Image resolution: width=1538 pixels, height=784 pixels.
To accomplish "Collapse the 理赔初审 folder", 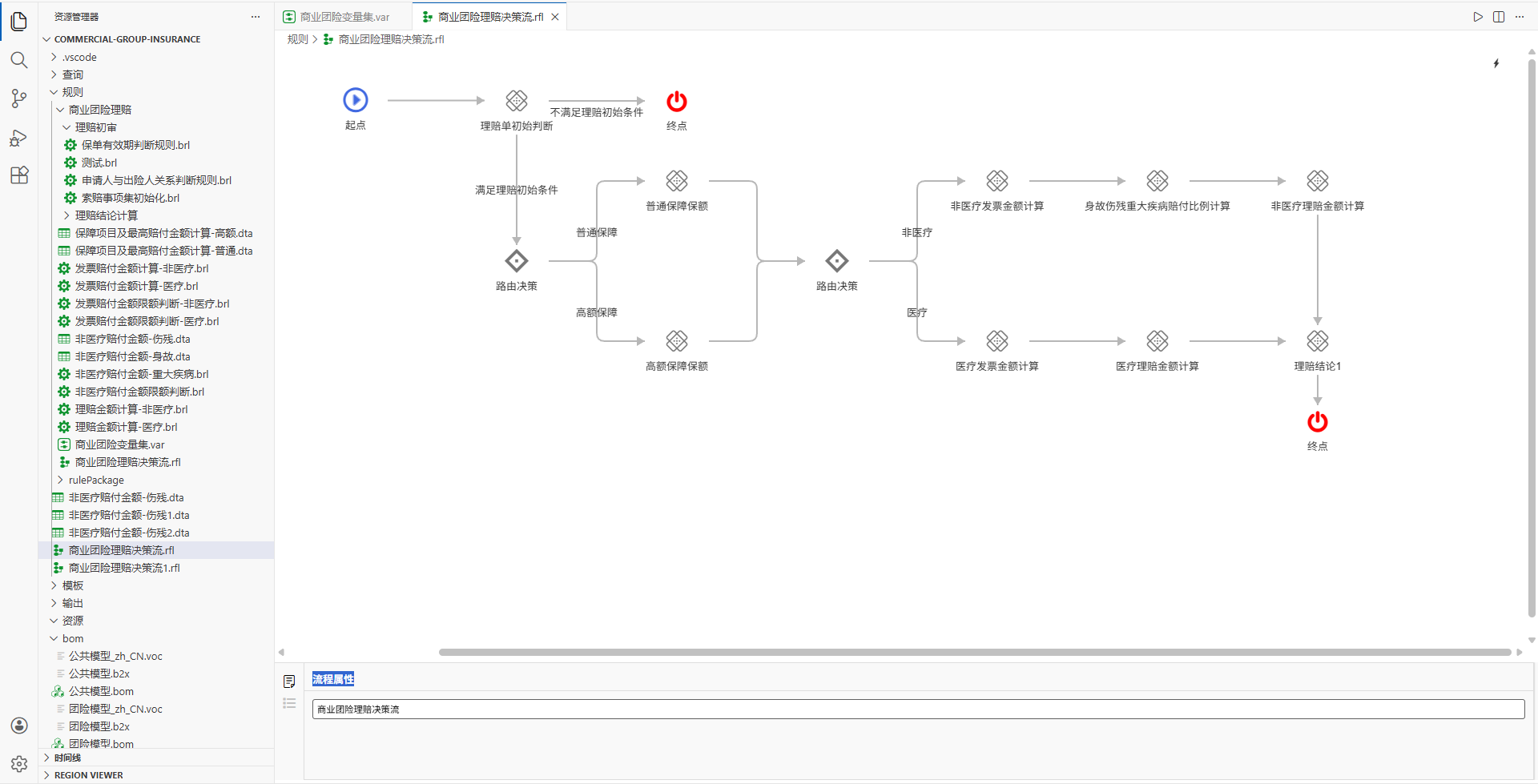I will 95,127.
